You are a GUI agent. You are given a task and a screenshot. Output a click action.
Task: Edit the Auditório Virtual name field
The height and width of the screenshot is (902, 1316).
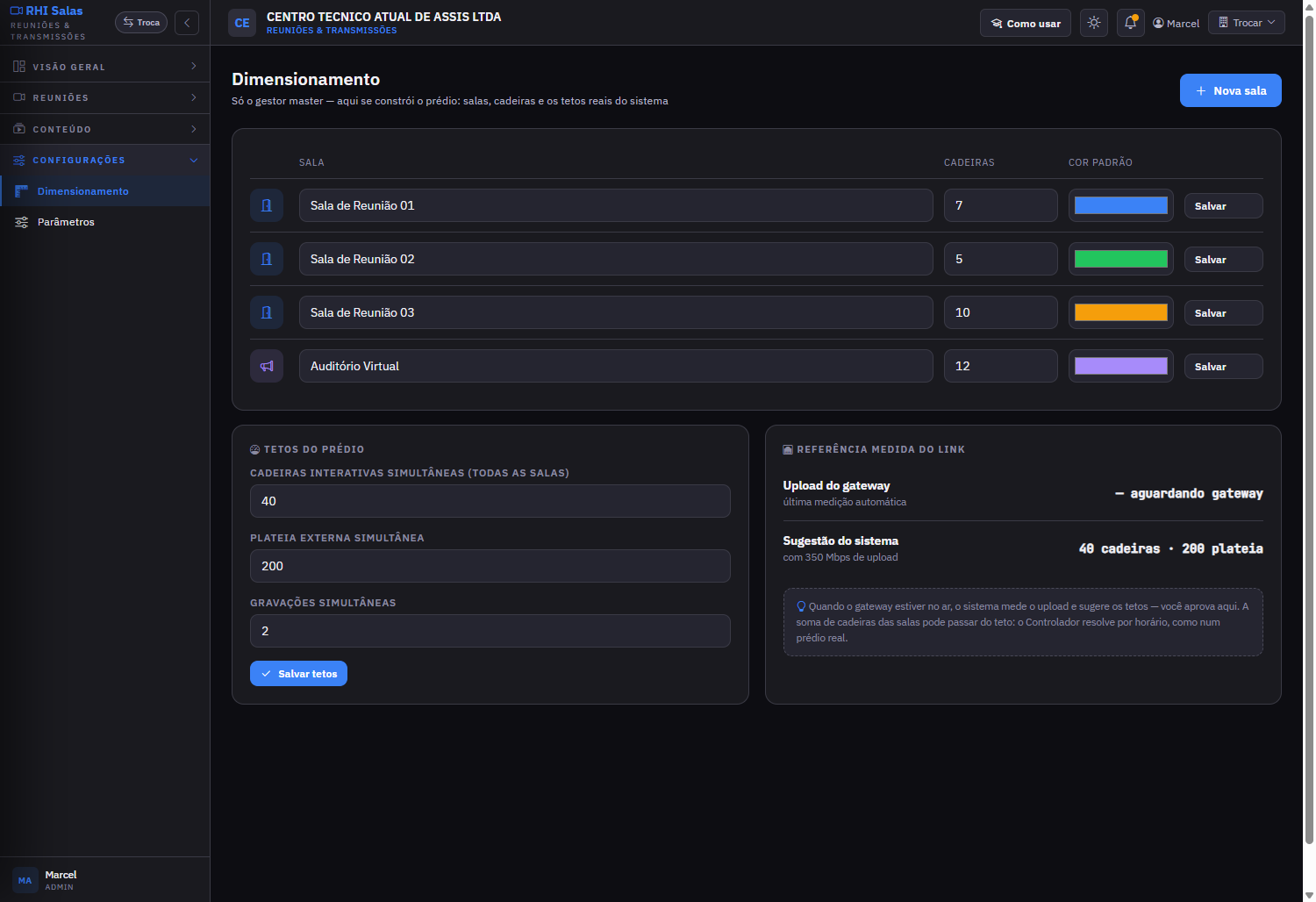(616, 366)
